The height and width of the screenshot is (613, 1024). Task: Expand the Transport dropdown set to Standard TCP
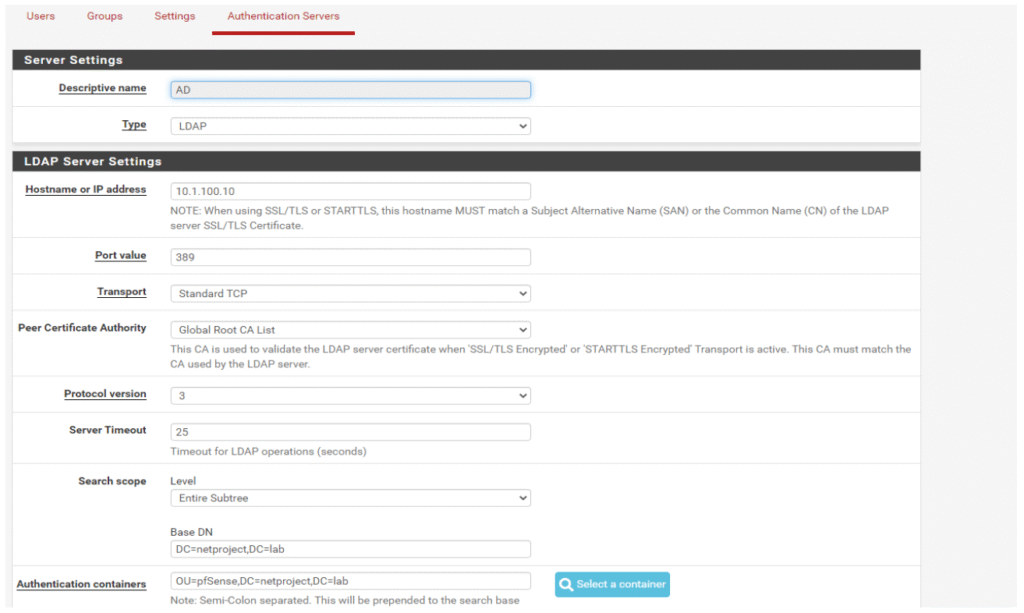pos(350,293)
